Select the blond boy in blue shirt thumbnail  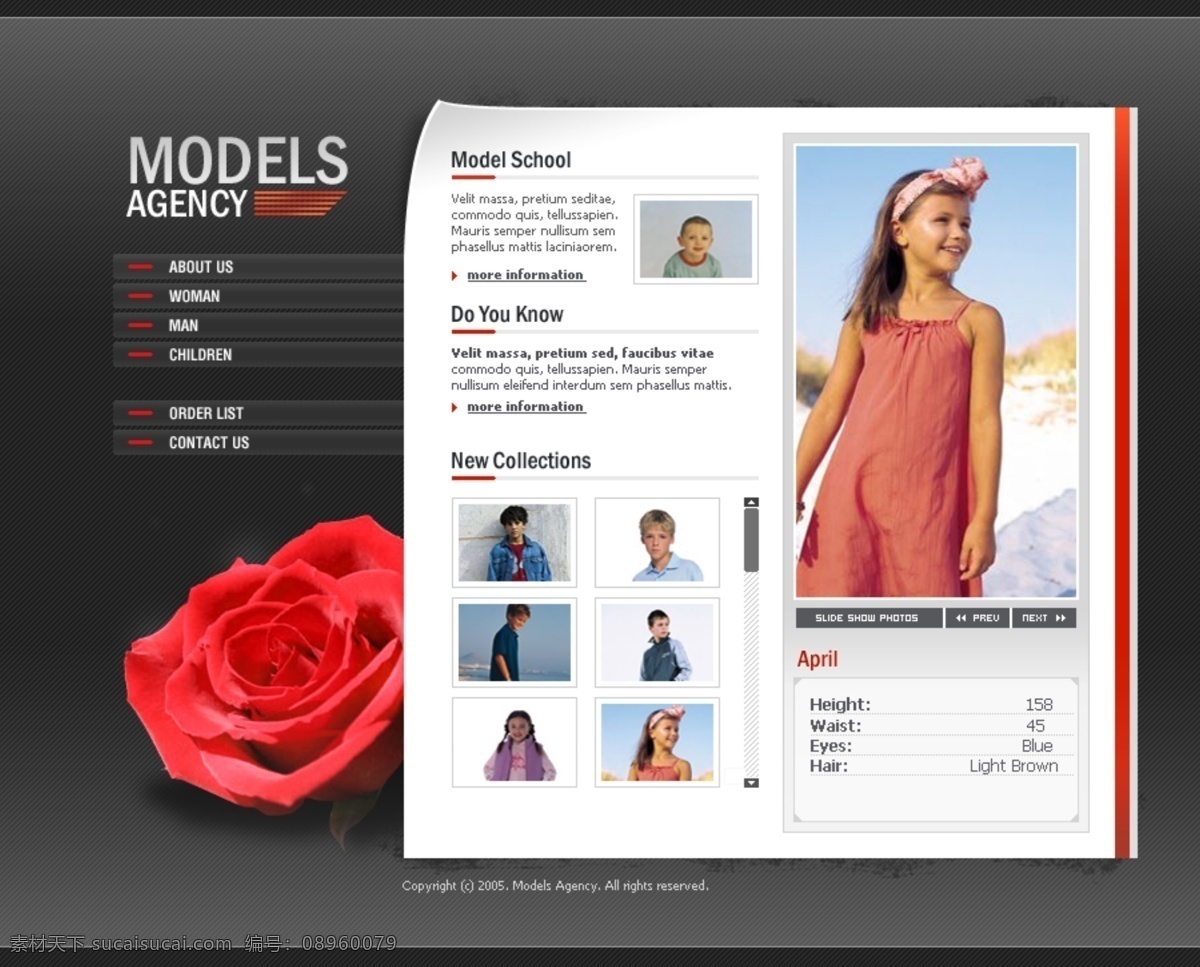(657, 542)
